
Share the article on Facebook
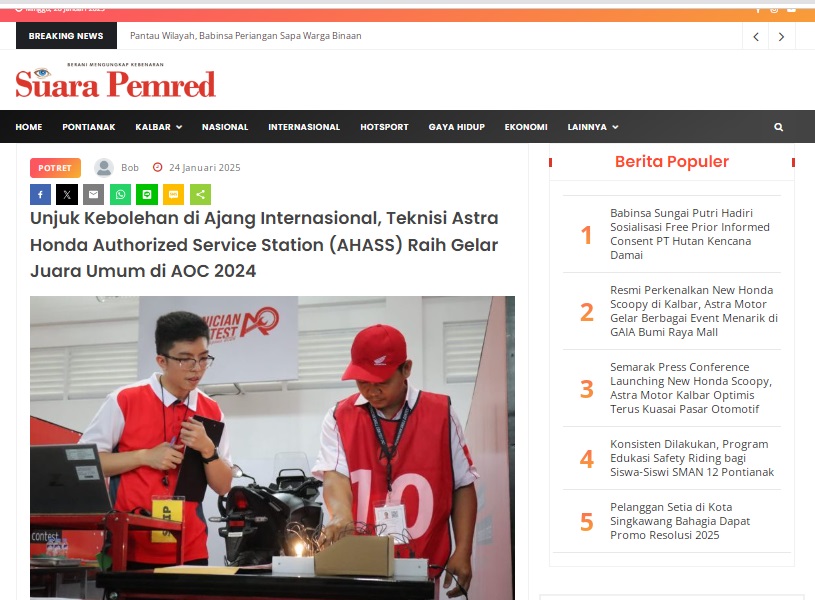pyautogui.click(x=41, y=195)
